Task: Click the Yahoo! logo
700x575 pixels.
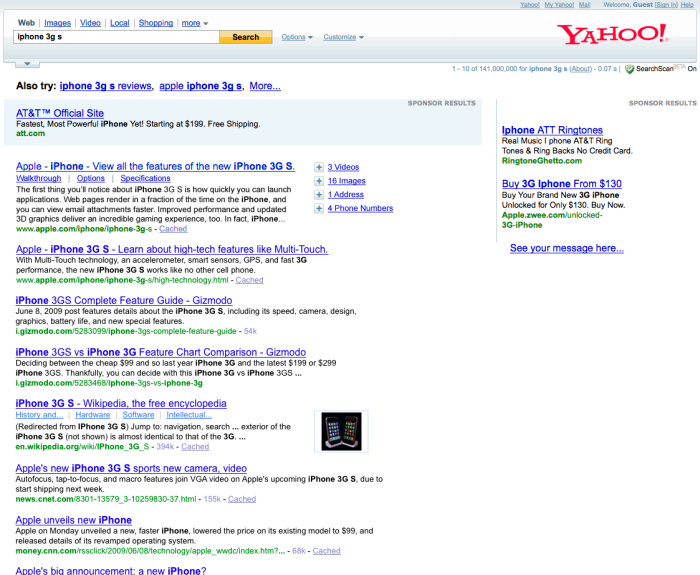Action: 612,34
